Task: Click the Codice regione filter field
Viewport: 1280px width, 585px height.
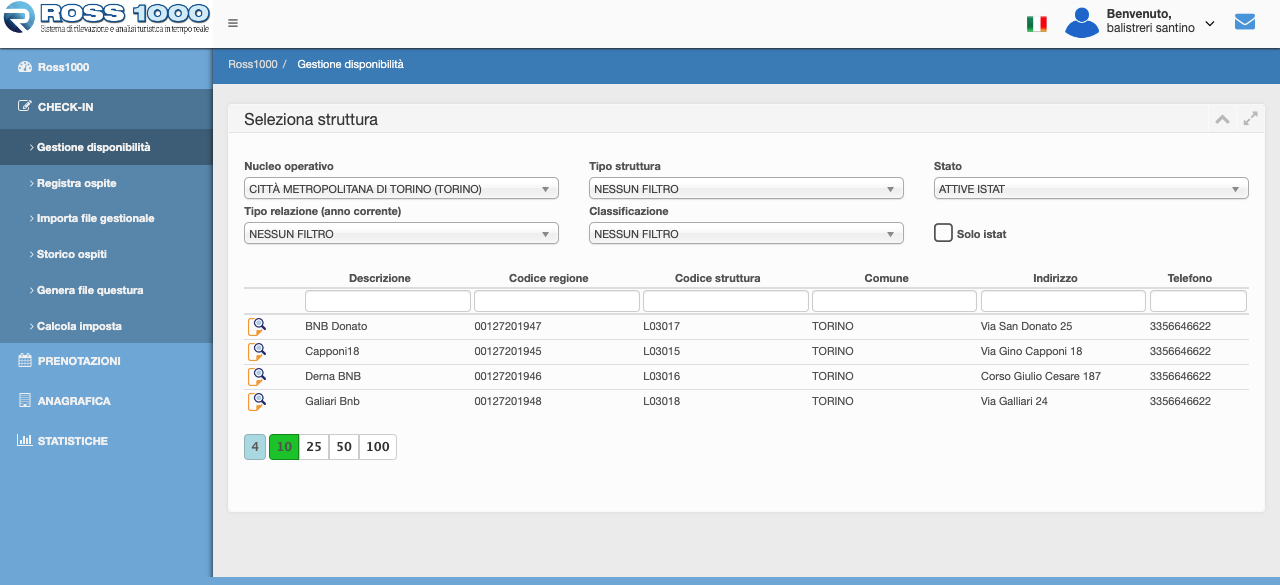Action: (557, 301)
